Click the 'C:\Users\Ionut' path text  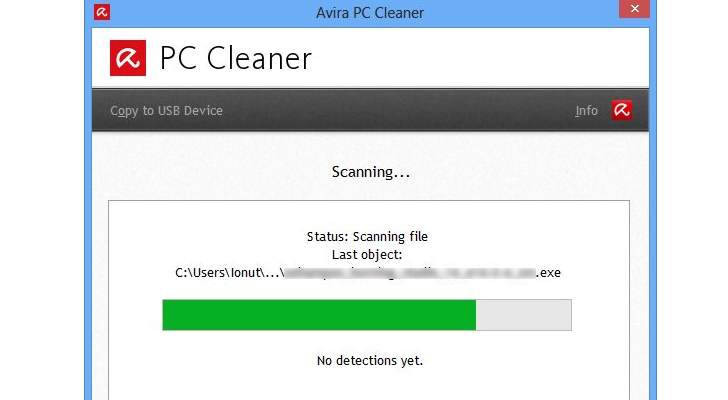[x=217, y=272]
